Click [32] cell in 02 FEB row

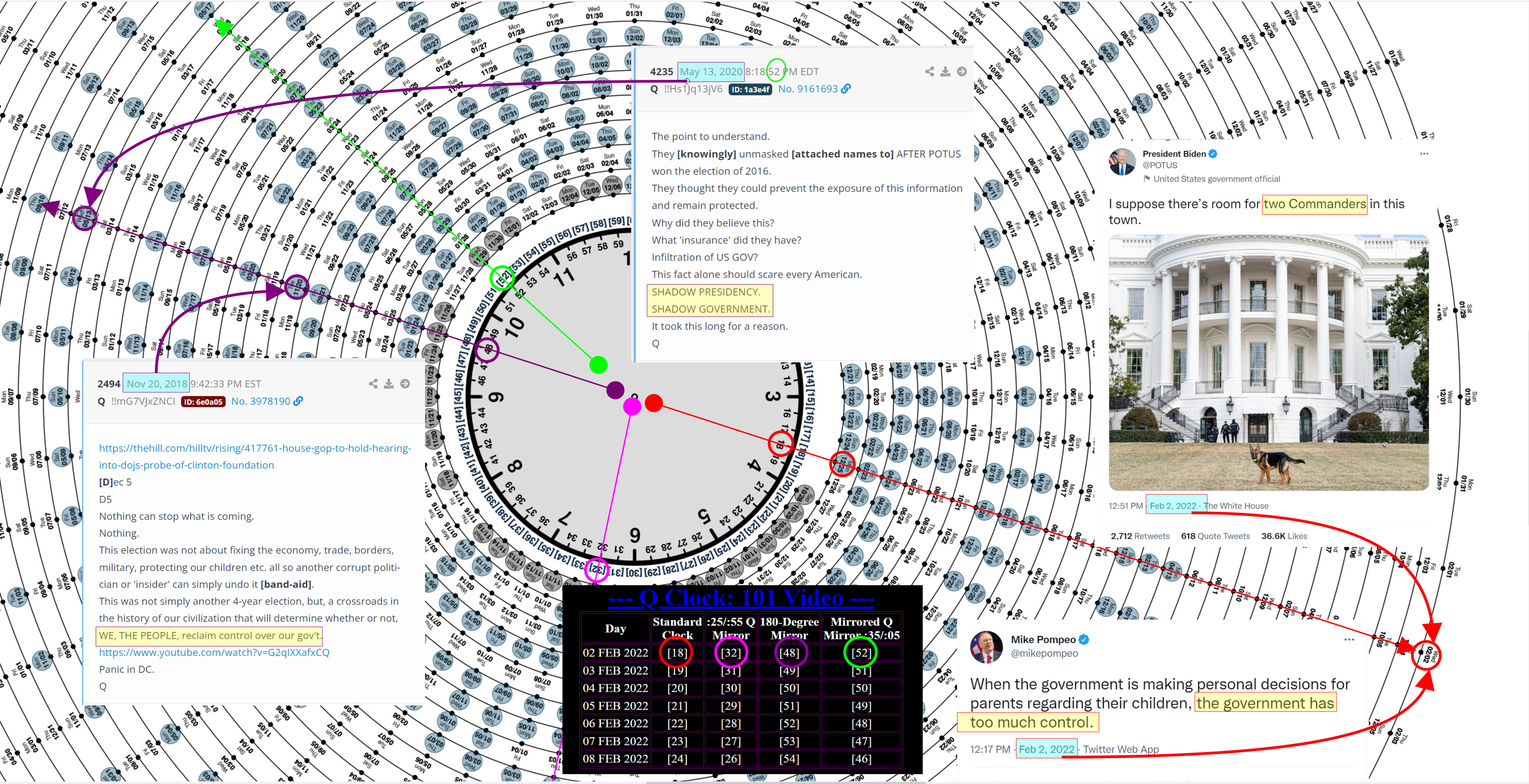pyautogui.click(x=731, y=653)
